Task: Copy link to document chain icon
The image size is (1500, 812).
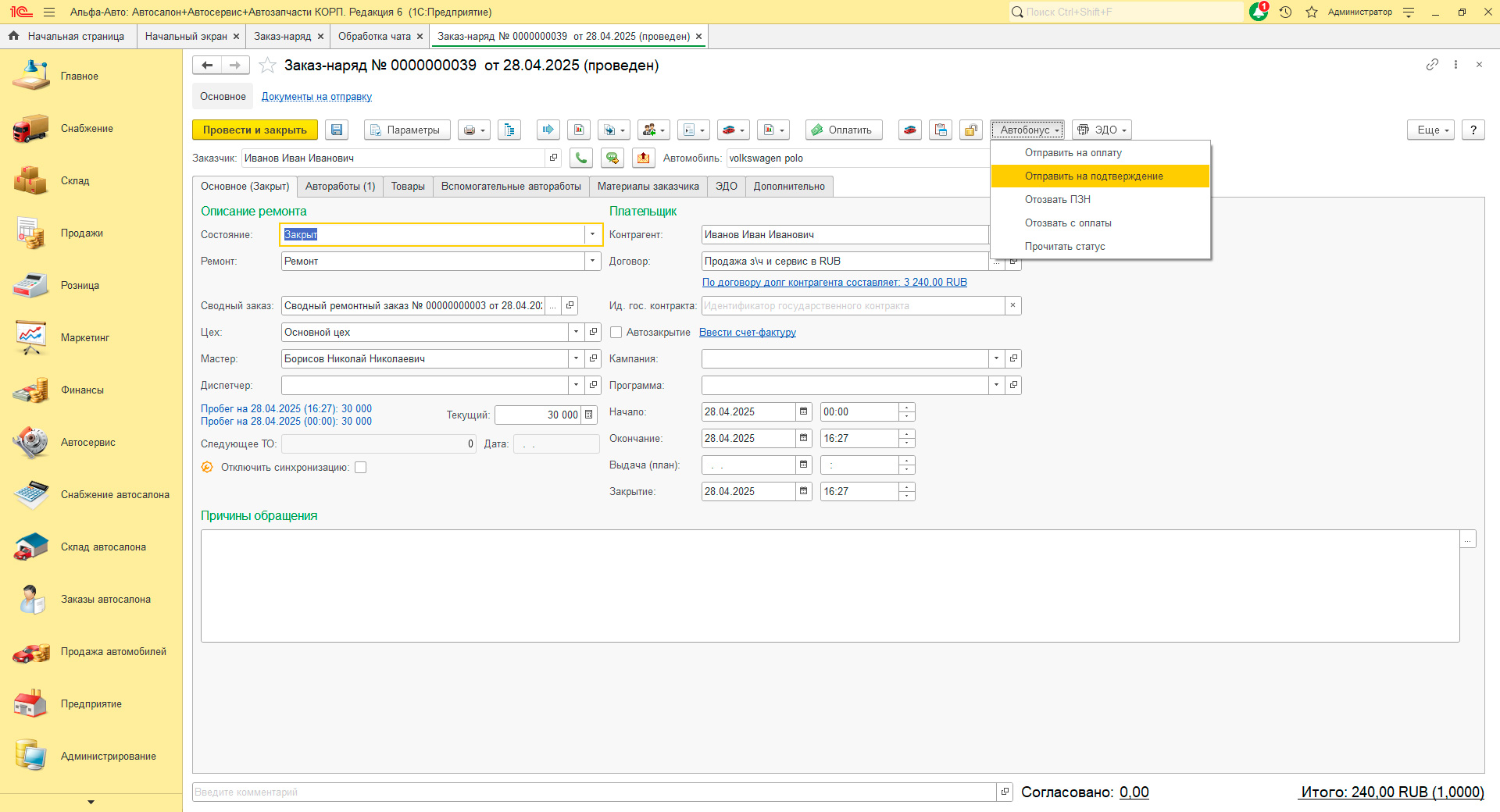Action: [1432, 65]
